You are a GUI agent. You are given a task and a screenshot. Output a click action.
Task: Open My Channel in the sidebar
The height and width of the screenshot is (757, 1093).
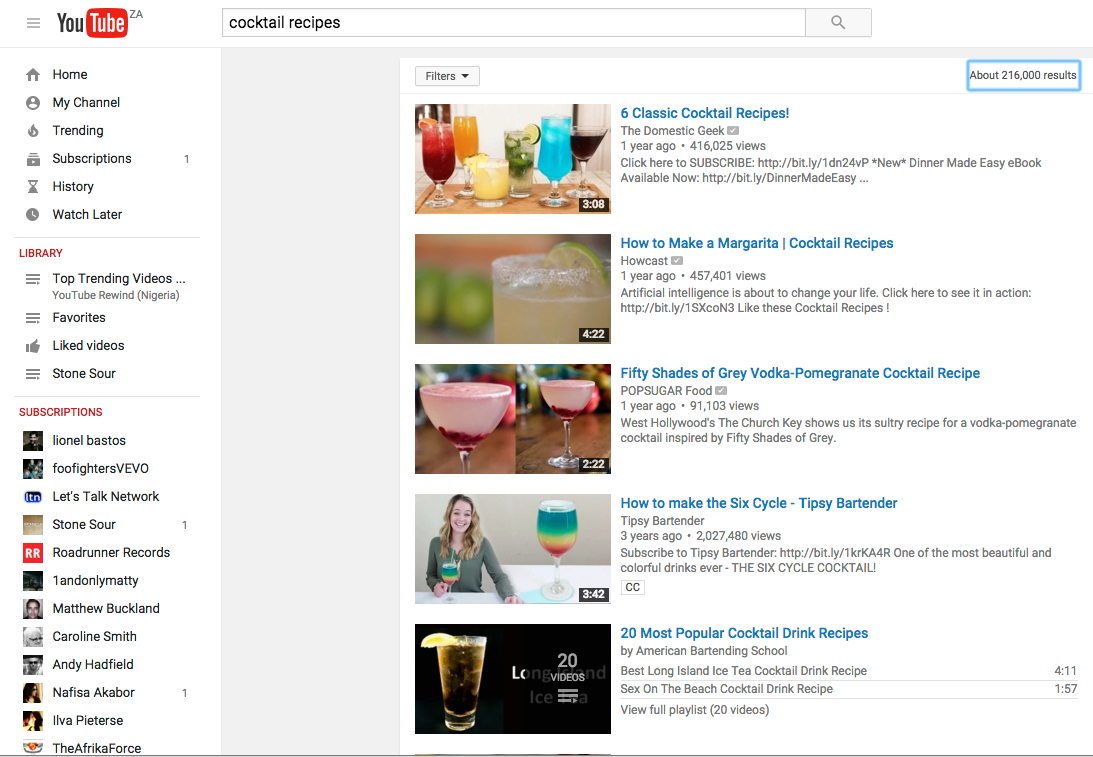[86, 102]
